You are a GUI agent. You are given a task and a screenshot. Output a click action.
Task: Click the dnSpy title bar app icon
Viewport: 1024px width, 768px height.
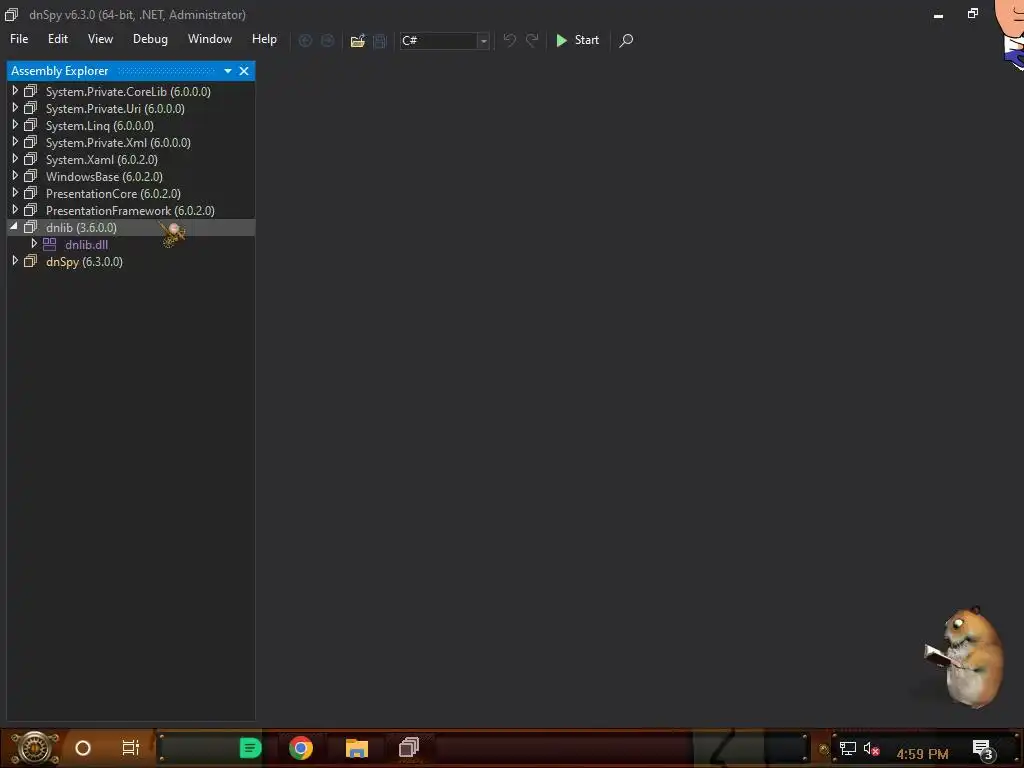tap(12, 14)
